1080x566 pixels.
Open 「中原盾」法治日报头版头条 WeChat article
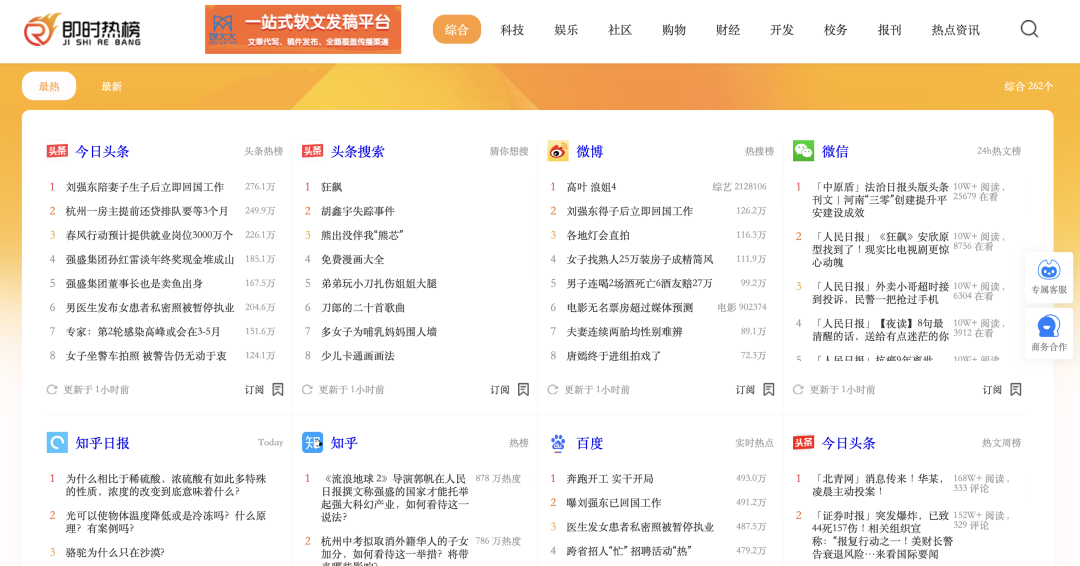880,199
